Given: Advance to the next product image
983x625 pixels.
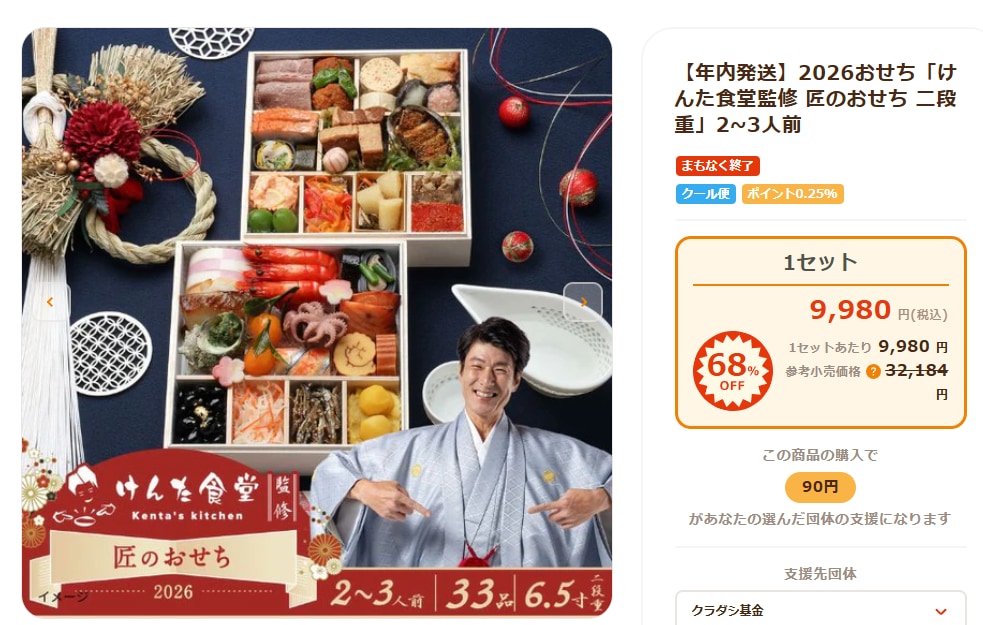Looking at the screenshot, I should tap(583, 302).
